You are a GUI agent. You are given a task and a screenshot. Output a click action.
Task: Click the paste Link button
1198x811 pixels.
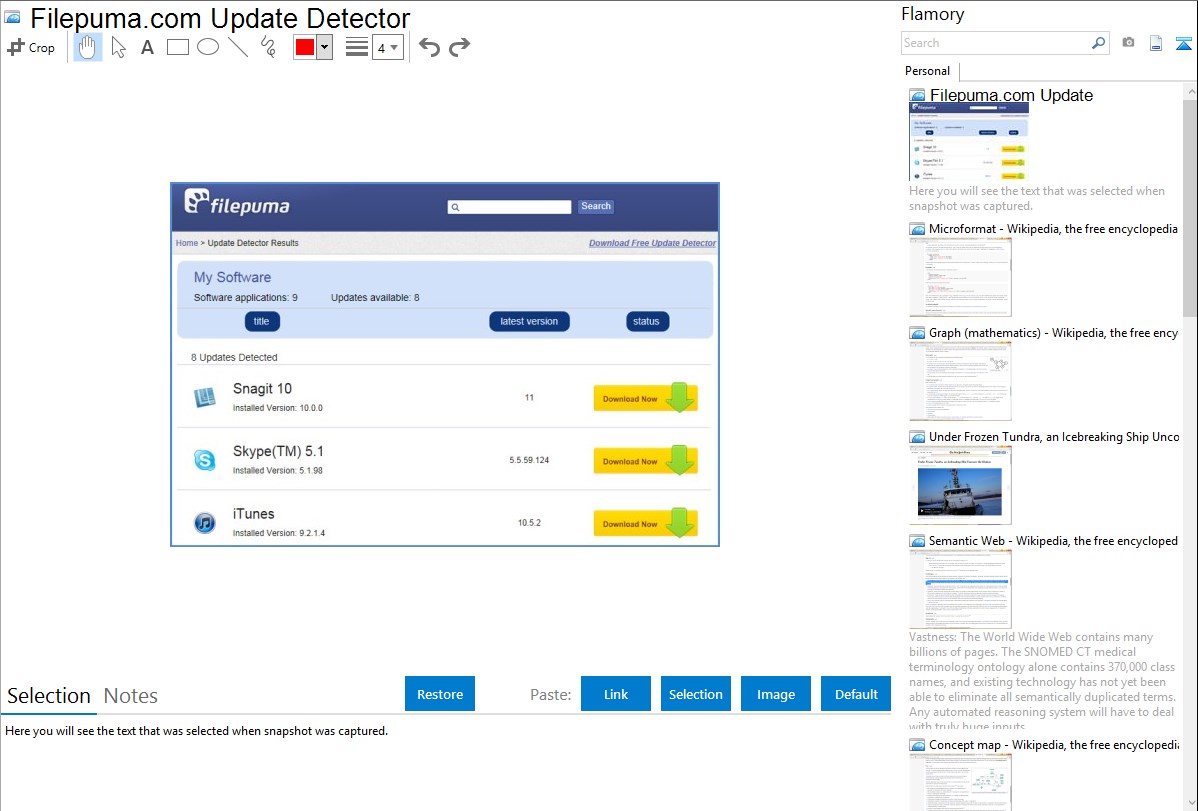pos(616,694)
